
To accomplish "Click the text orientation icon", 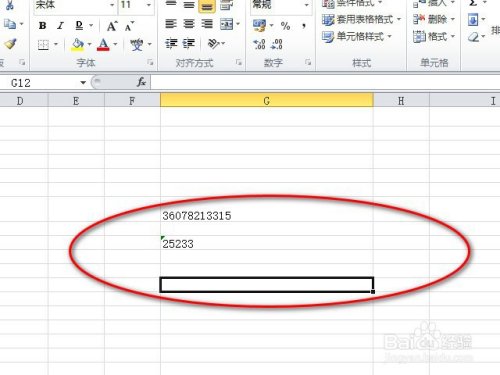I will (x=214, y=43).
